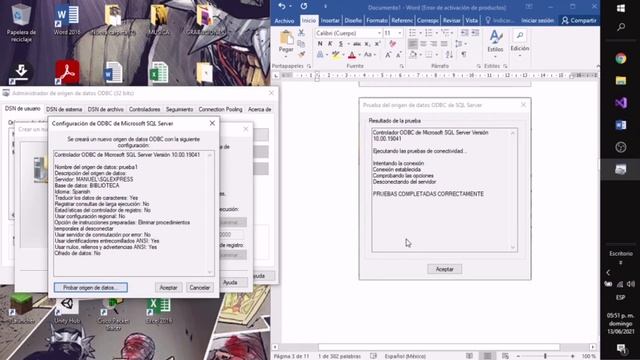The width and height of the screenshot is (640, 360).
Task: Click the Windows Start button
Action: click(621, 8)
